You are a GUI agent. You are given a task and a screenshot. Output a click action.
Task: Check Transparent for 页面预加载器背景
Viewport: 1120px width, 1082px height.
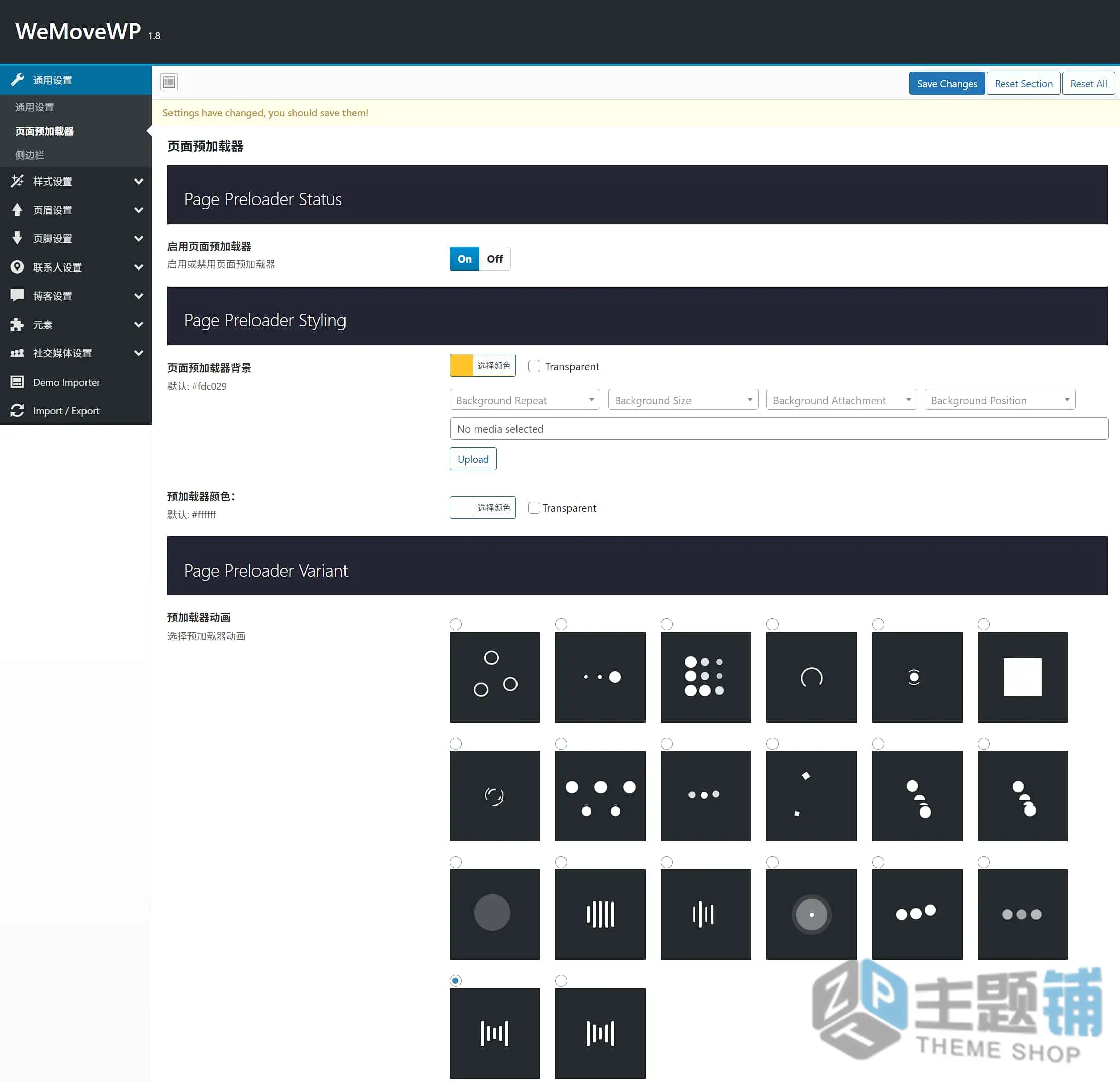[x=534, y=366]
